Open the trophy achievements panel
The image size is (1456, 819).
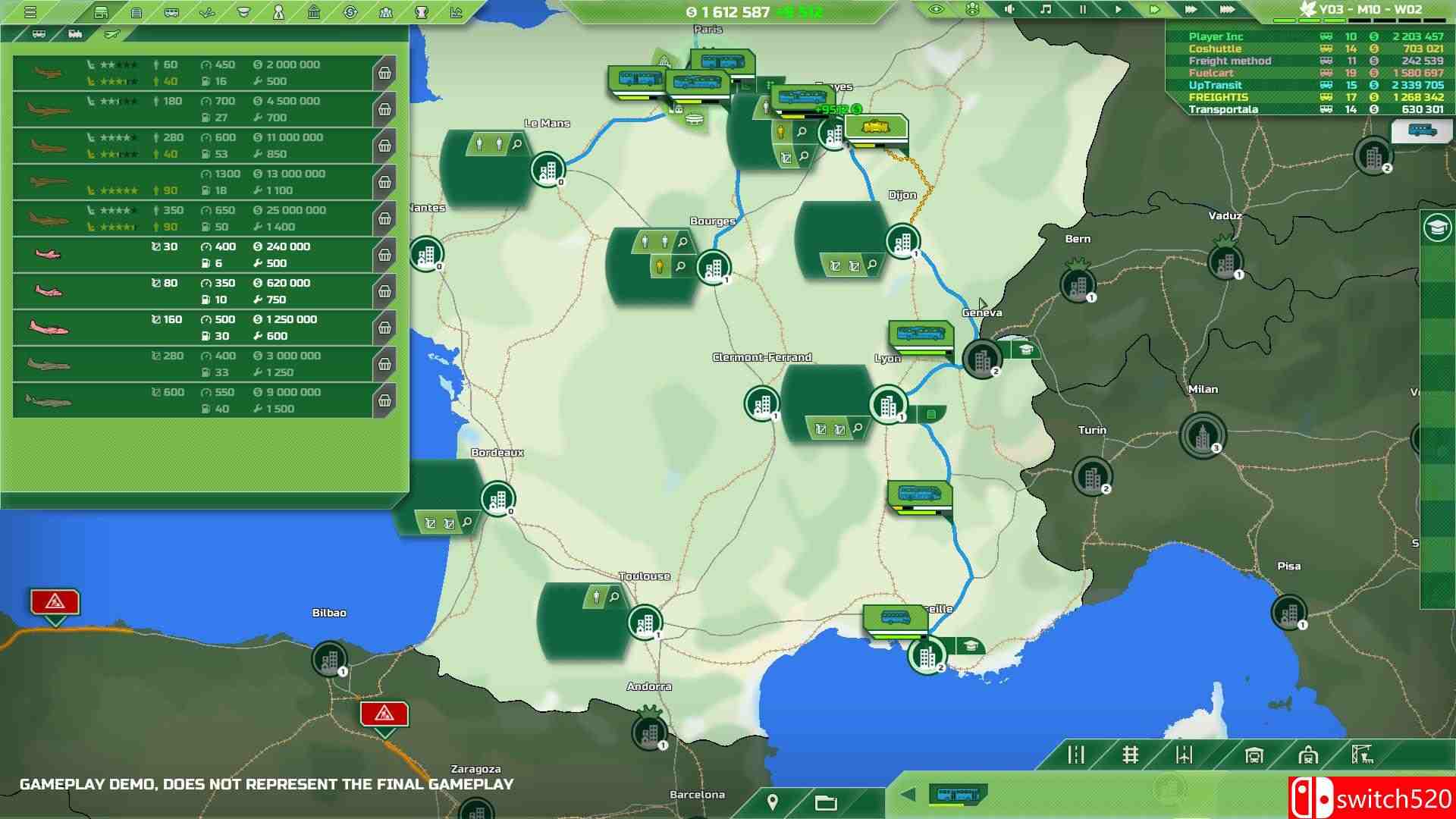point(422,13)
